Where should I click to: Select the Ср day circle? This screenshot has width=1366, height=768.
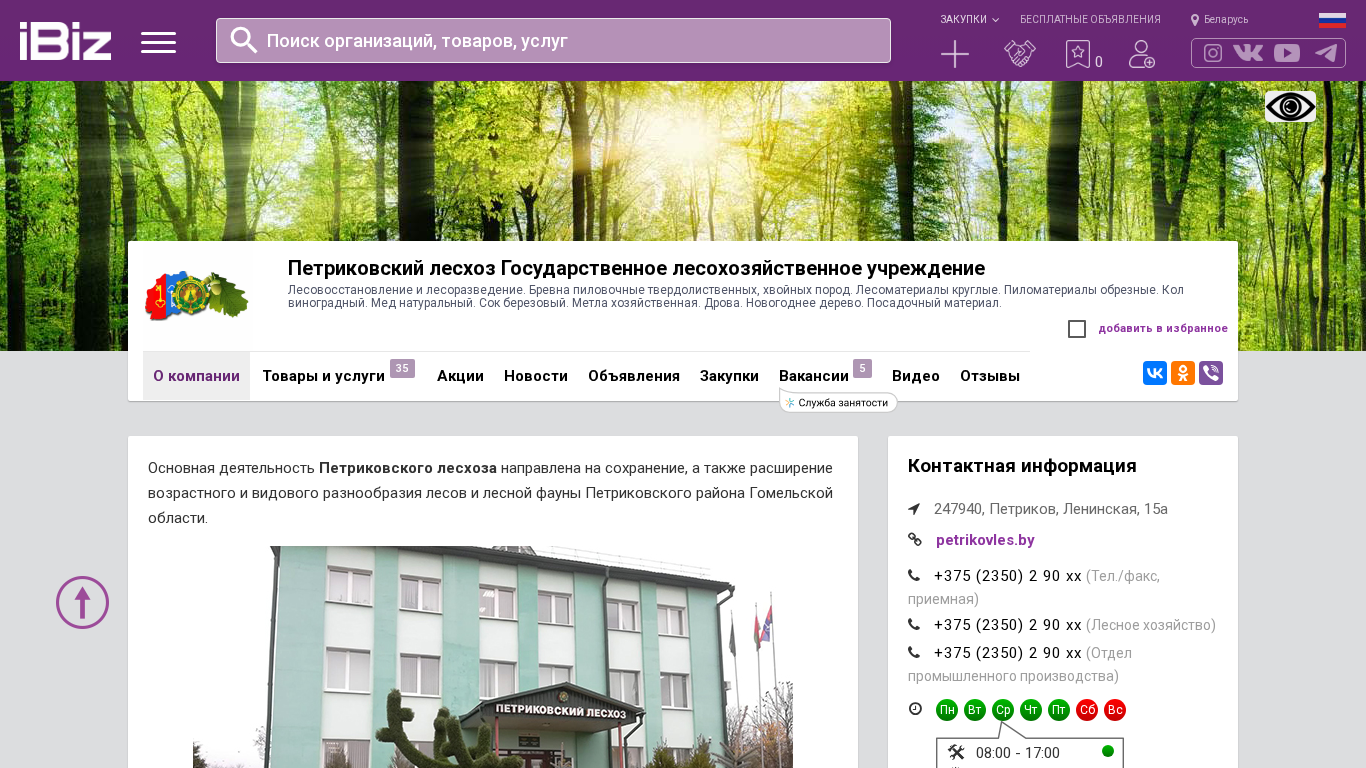(1003, 710)
